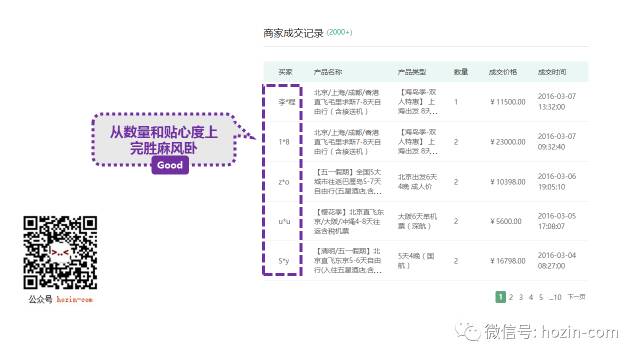The height and width of the screenshot is (360, 640).
Task: Click the 商家成交记录 section heading
Action: (x=293, y=33)
